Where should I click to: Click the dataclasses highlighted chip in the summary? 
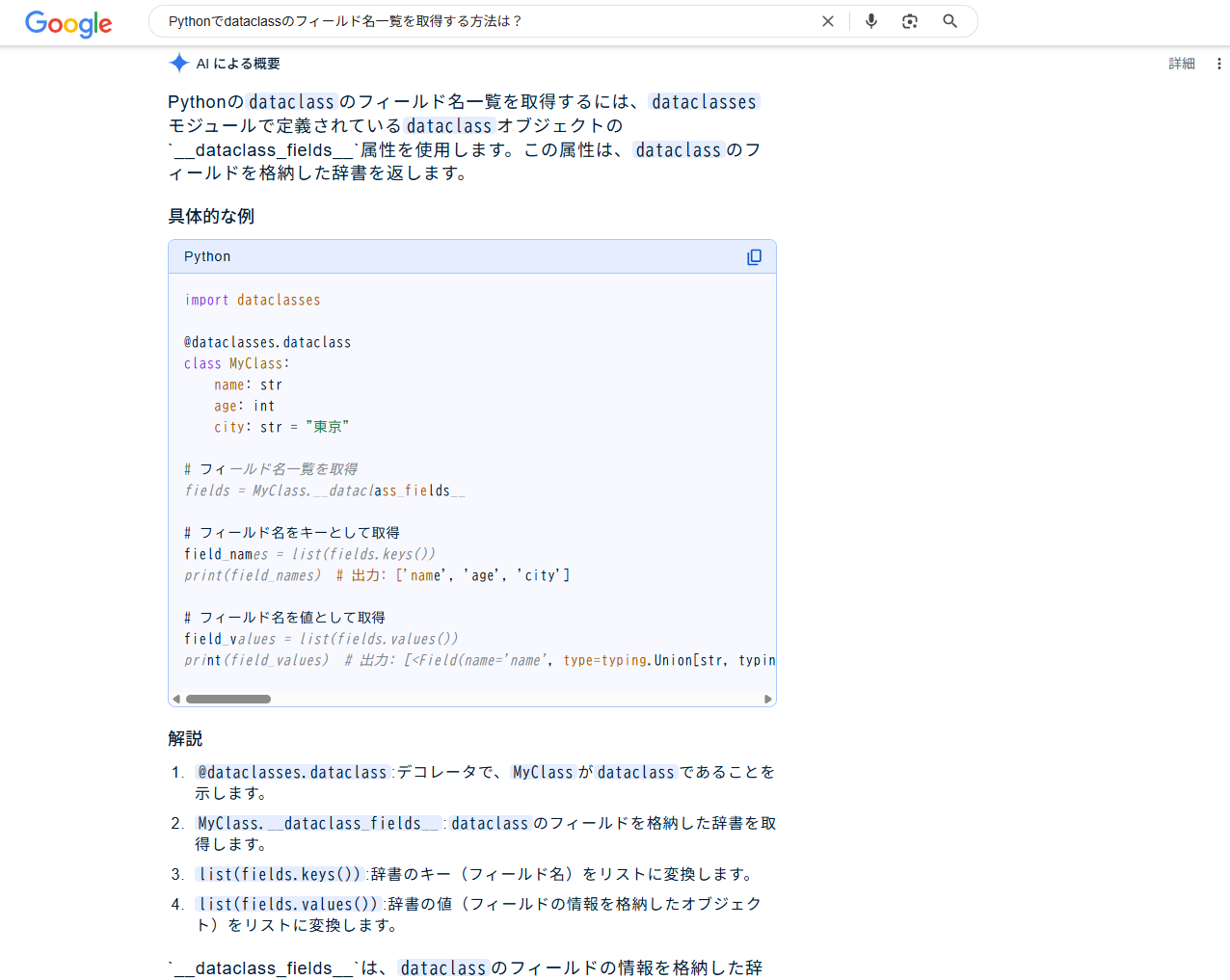tap(703, 101)
